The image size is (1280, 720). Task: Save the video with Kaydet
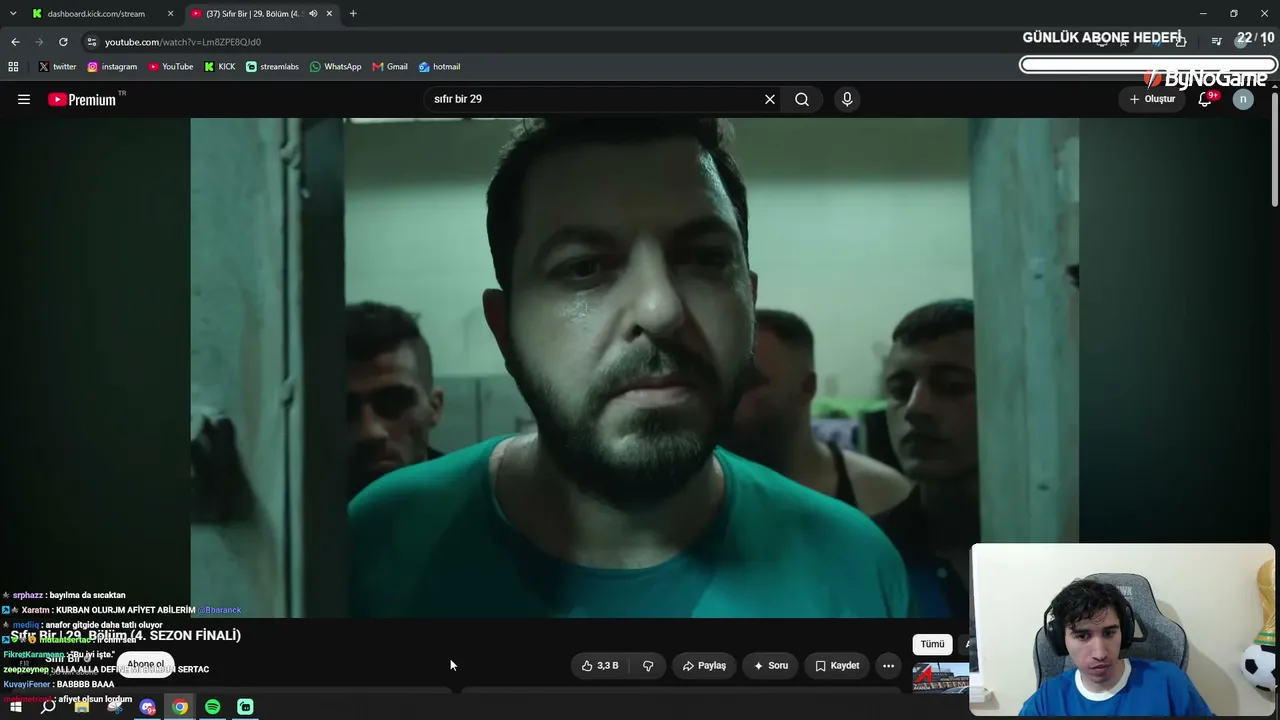click(x=837, y=665)
